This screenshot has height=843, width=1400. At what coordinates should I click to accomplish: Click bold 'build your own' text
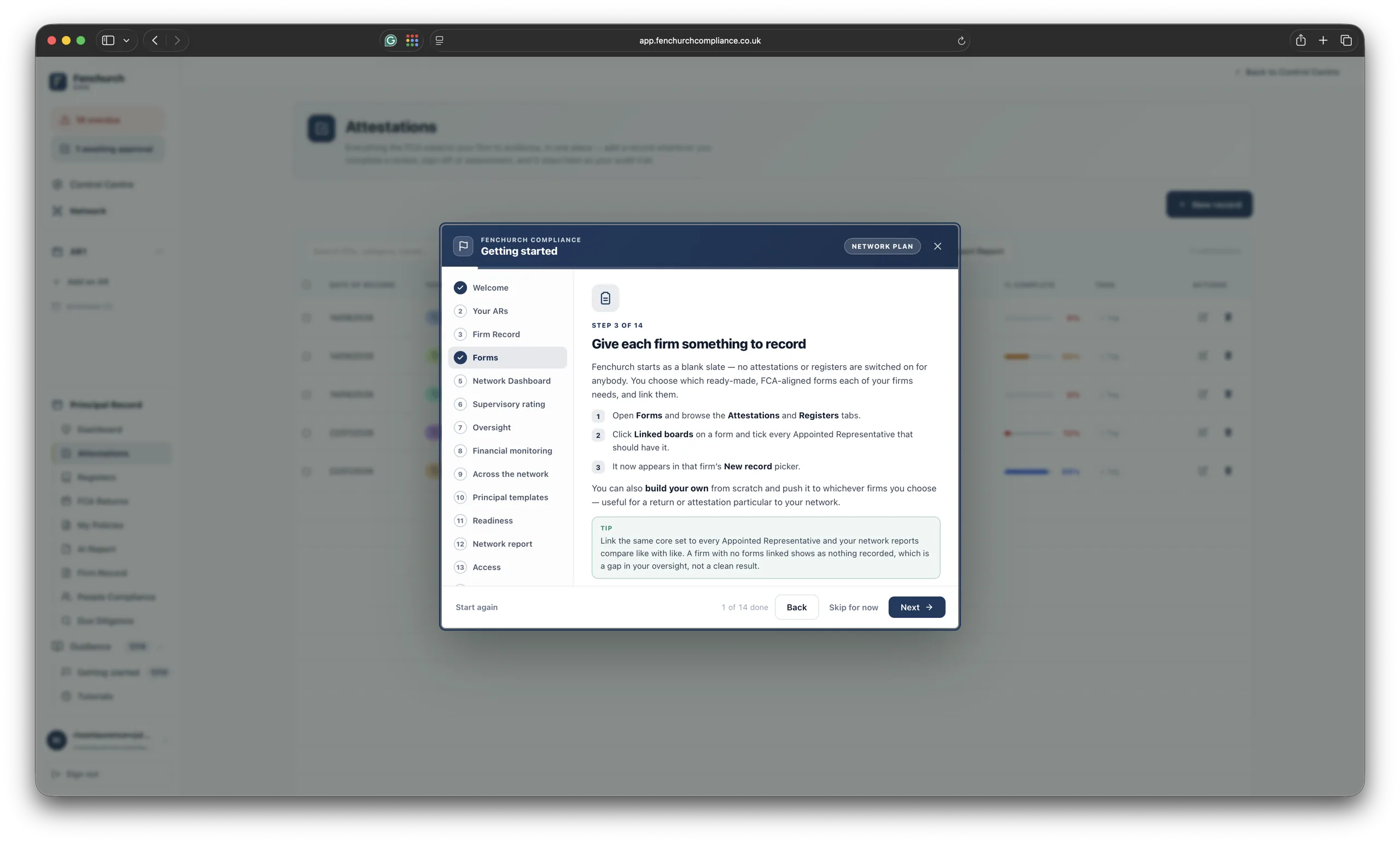tap(676, 488)
